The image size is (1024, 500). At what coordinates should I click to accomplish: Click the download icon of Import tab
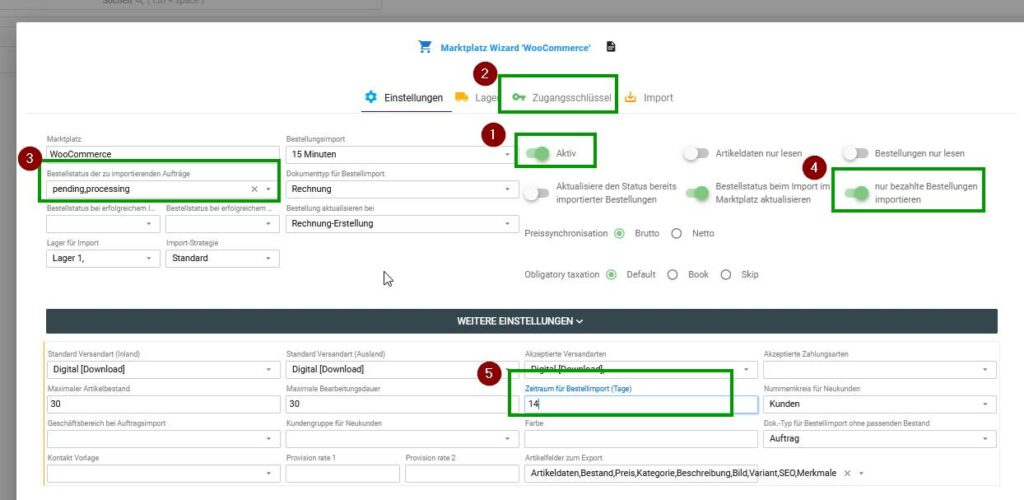[x=630, y=97]
